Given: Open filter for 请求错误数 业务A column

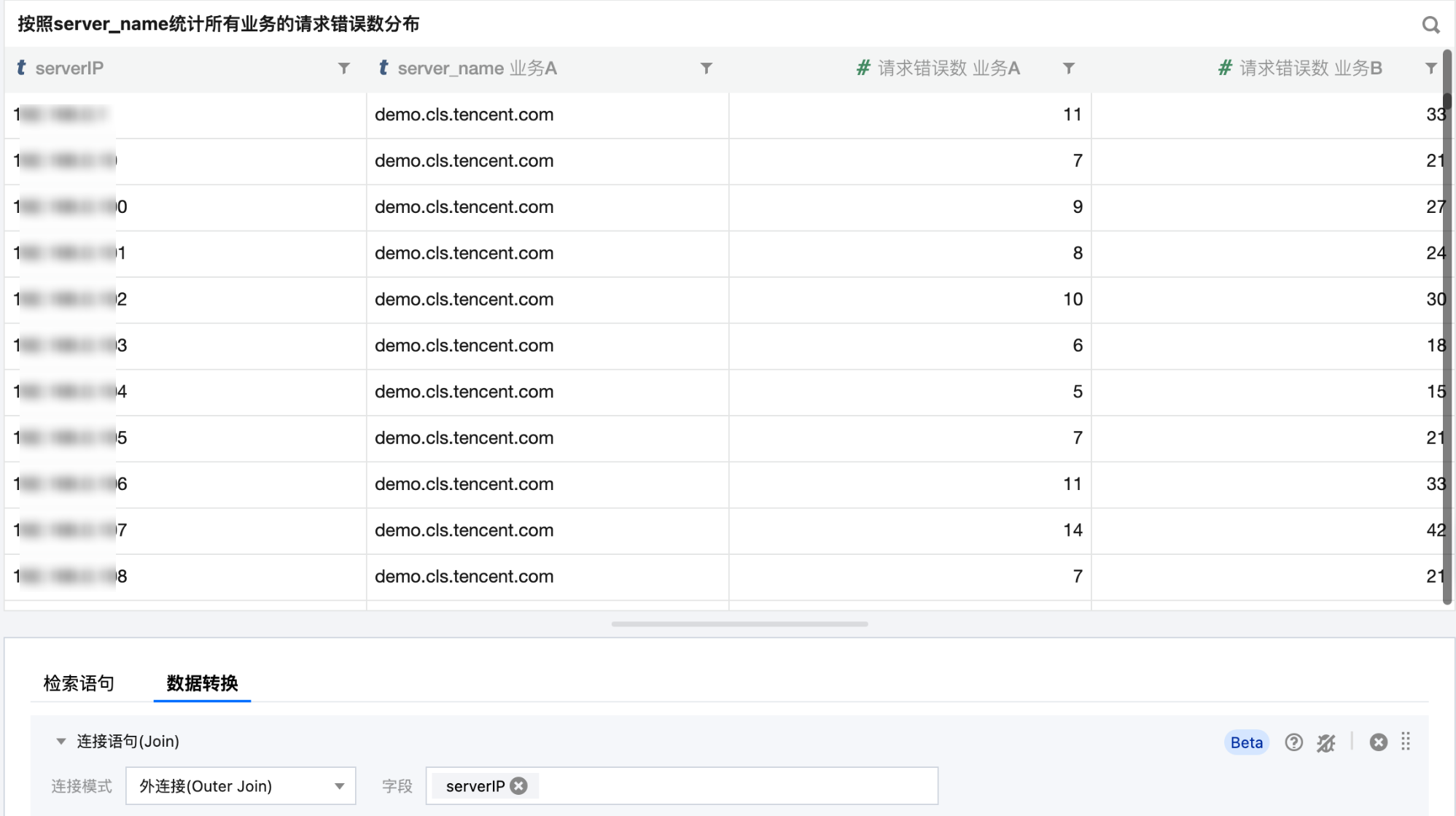Looking at the screenshot, I should (x=1069, y=69).
